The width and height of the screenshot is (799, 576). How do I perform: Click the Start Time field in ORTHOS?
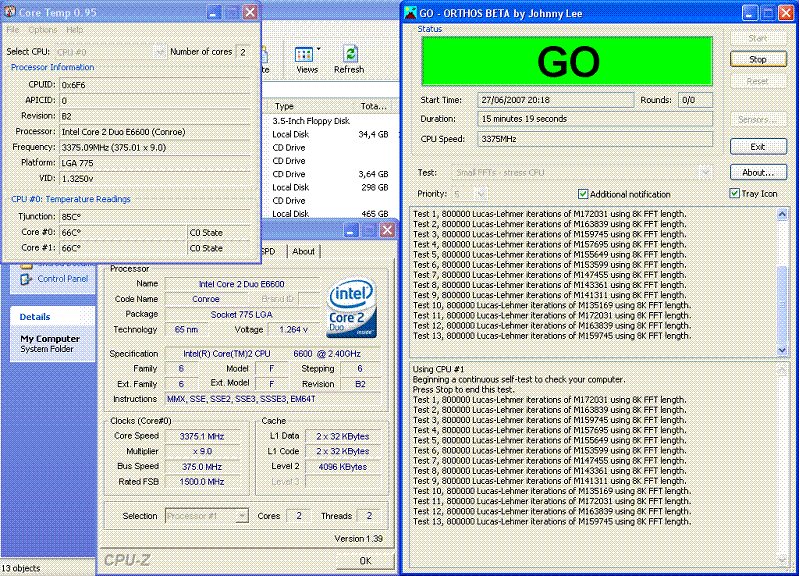pos(555,100)
